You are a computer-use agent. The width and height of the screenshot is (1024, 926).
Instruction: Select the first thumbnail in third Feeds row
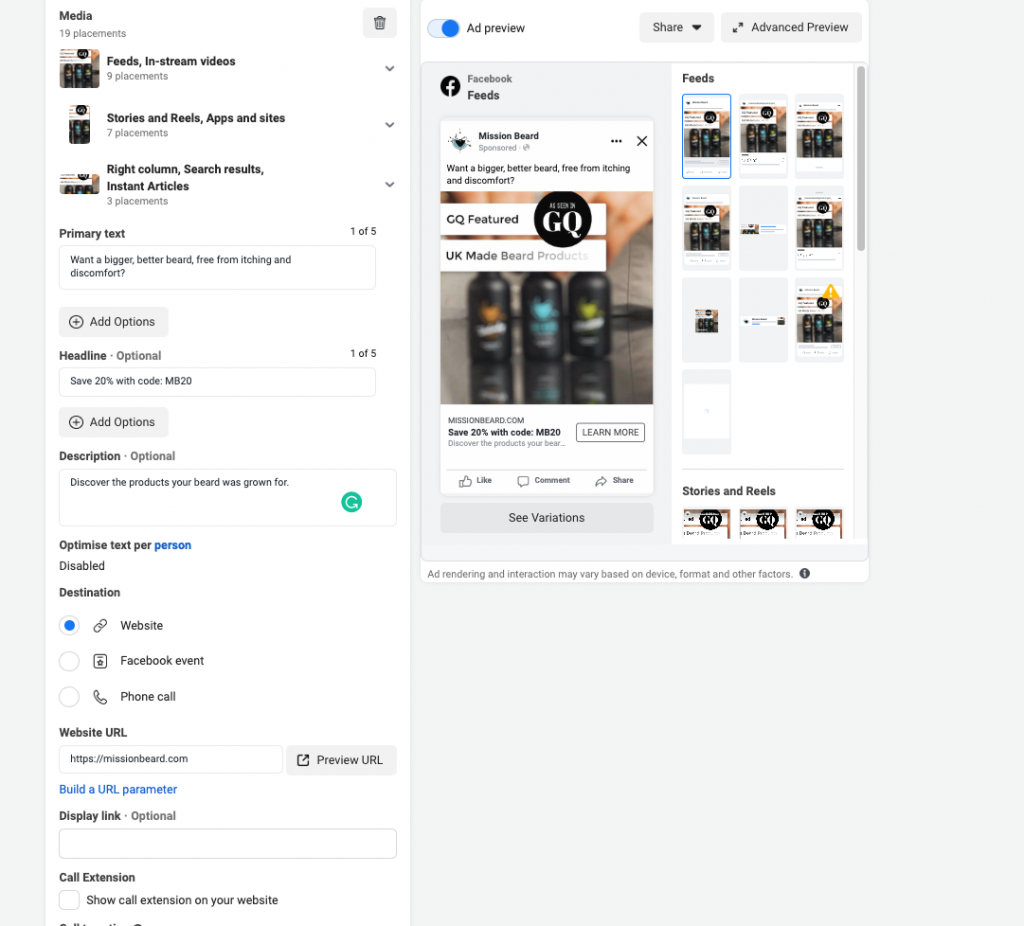click(x=707, y=320)
